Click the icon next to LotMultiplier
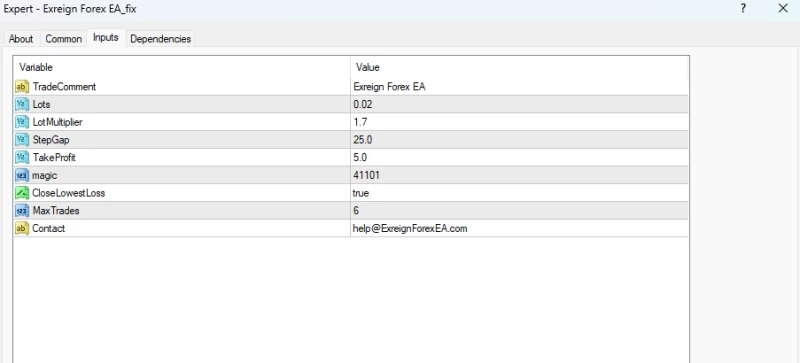The image size is (800, 363). 22,122
